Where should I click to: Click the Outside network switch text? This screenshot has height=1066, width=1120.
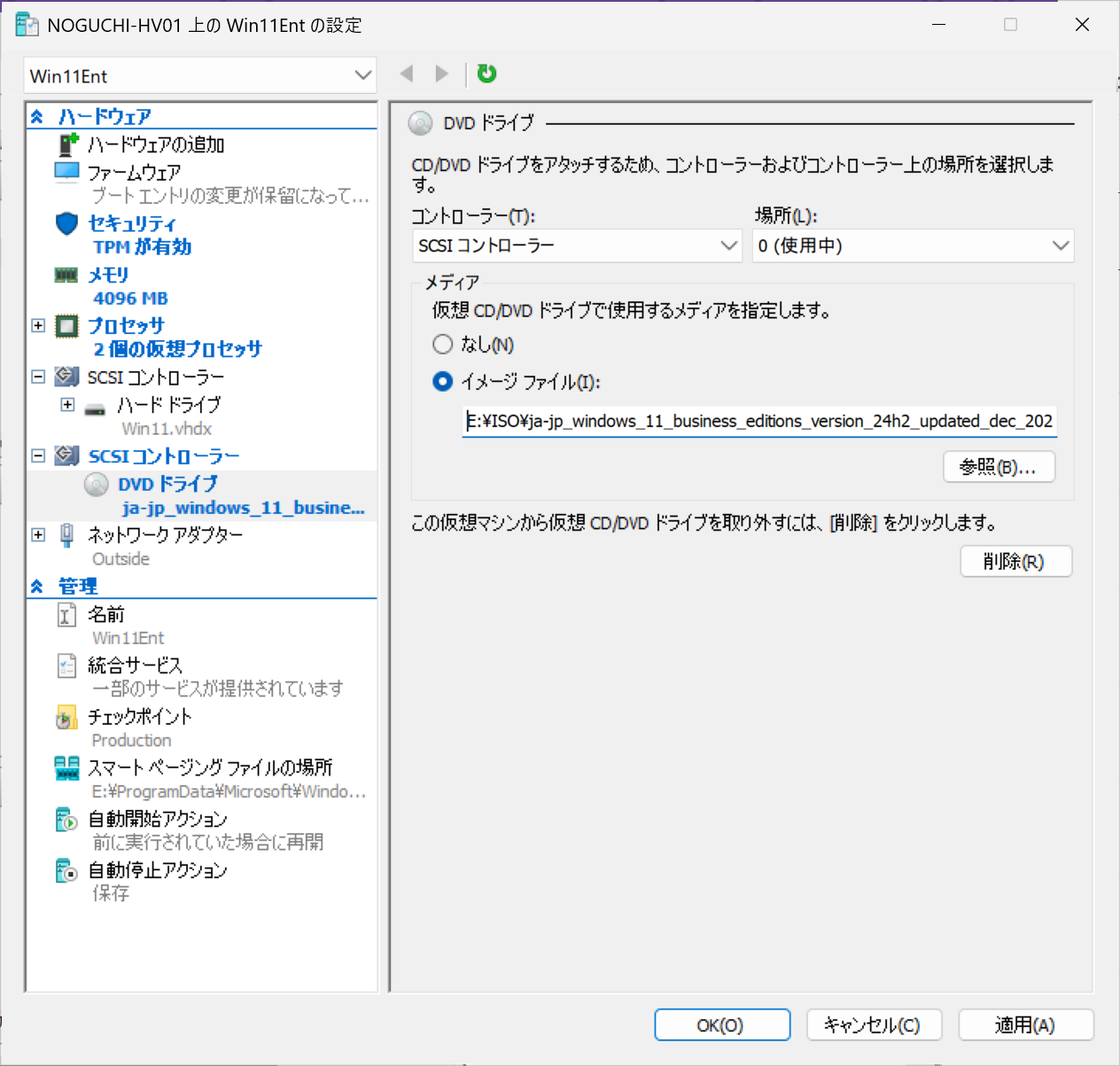[x=121, y=559]
